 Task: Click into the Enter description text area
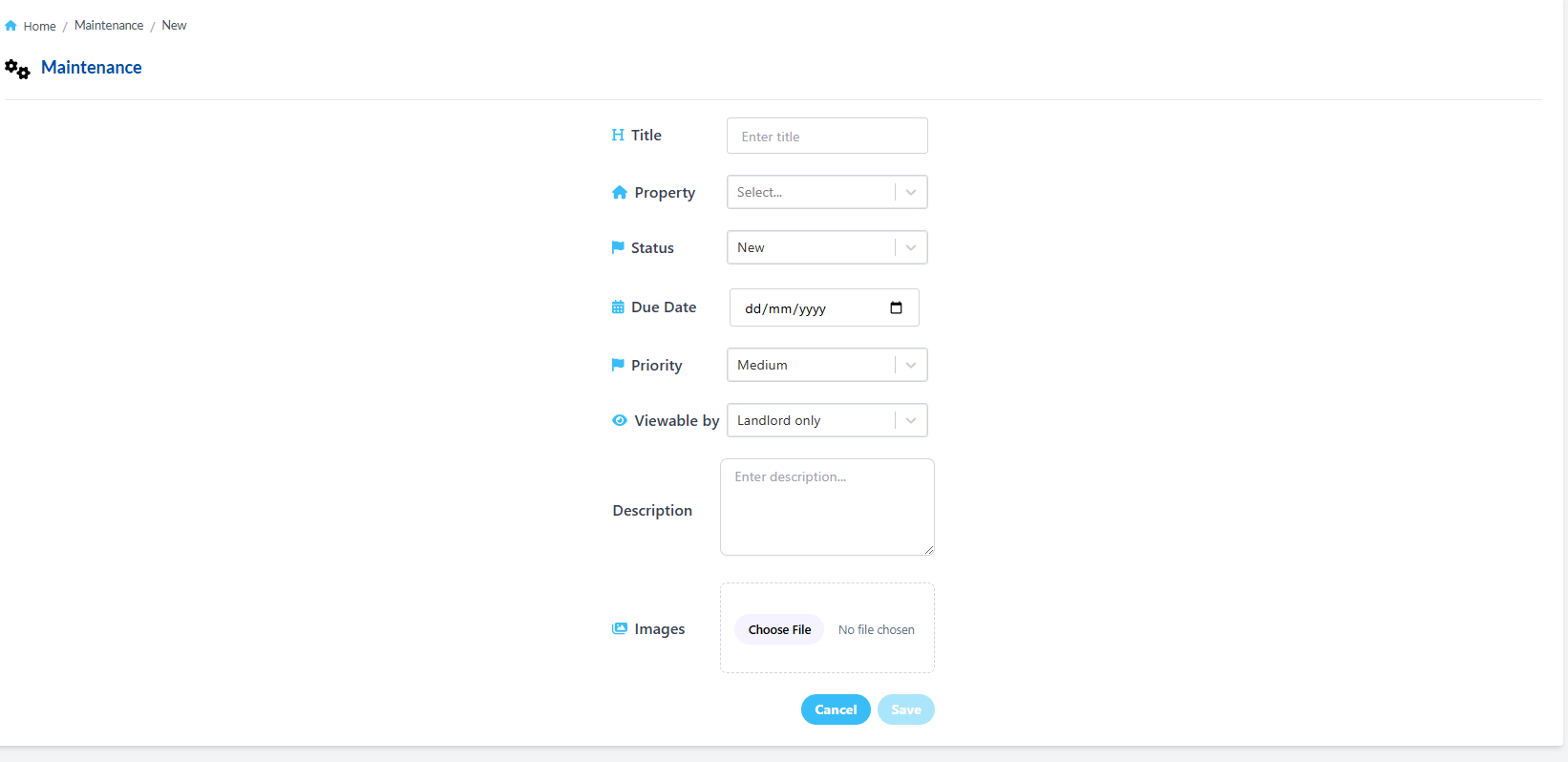coord(827,507)
